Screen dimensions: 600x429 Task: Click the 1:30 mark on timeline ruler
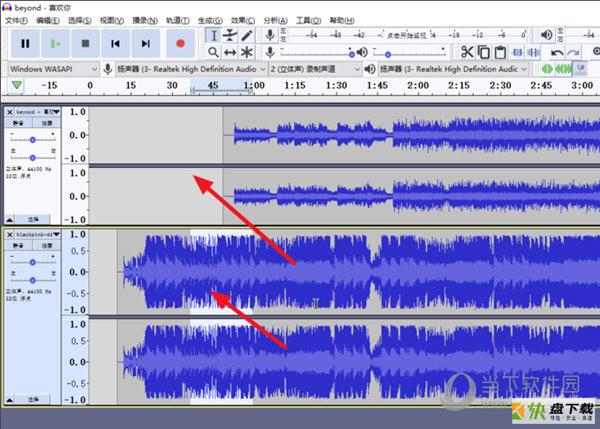click(336, 85)
